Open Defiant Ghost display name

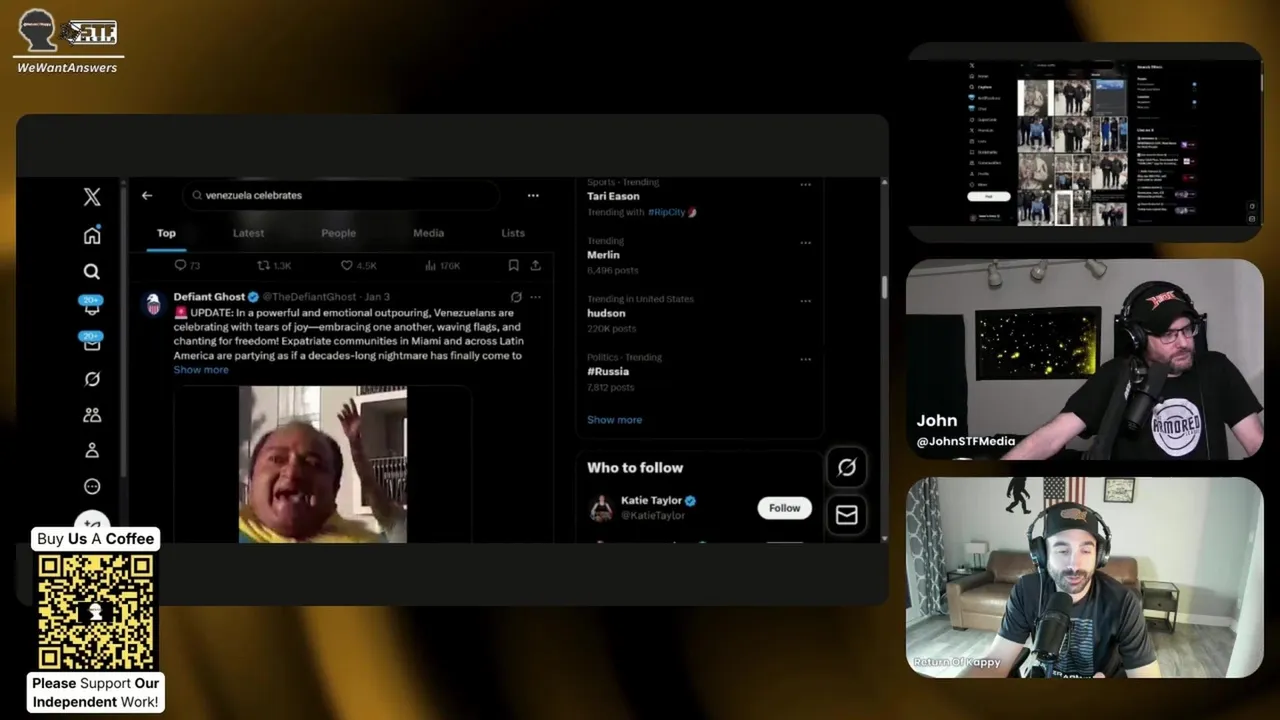pos(209,297)
